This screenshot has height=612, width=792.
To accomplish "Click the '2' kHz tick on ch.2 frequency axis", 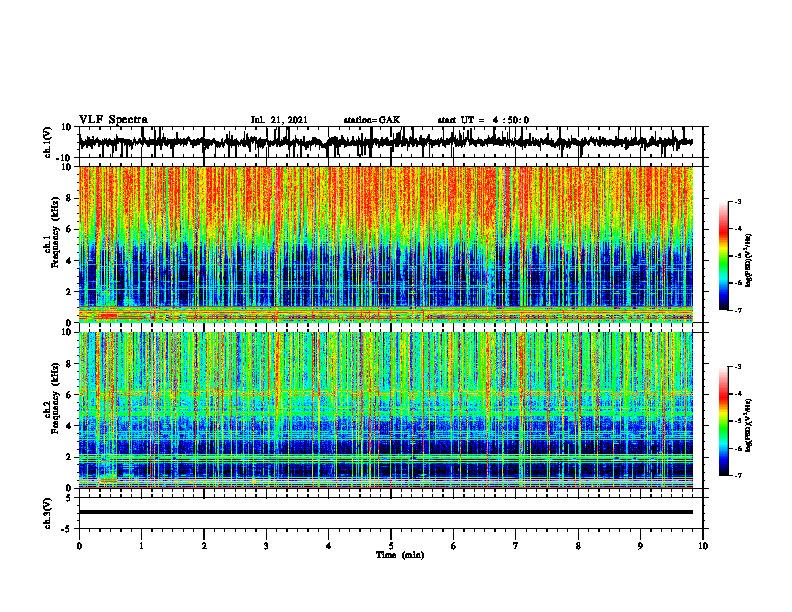I will pos(69,457).
